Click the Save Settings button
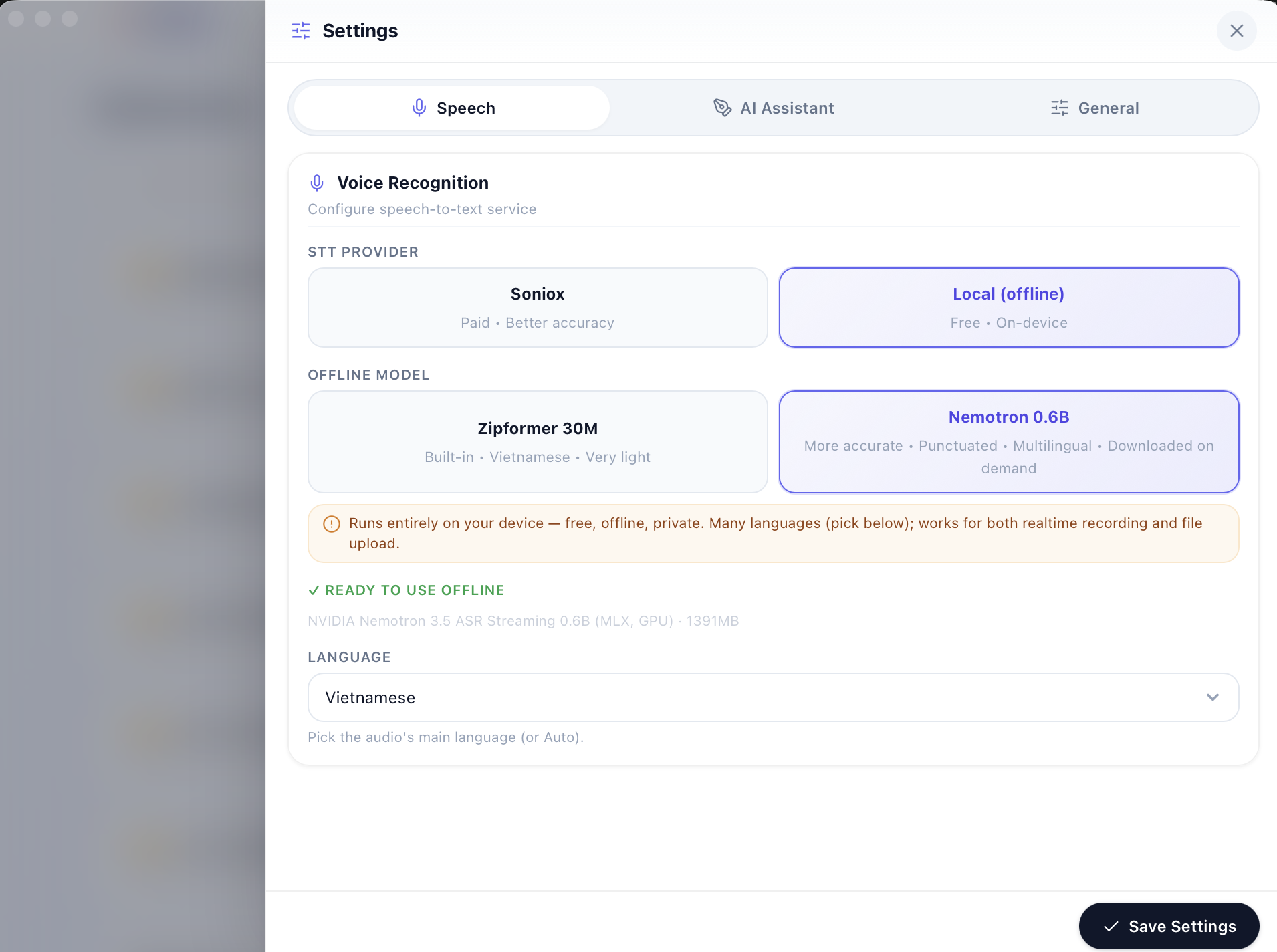This screenshot has width=1277, height=952. pos(1169,926)
